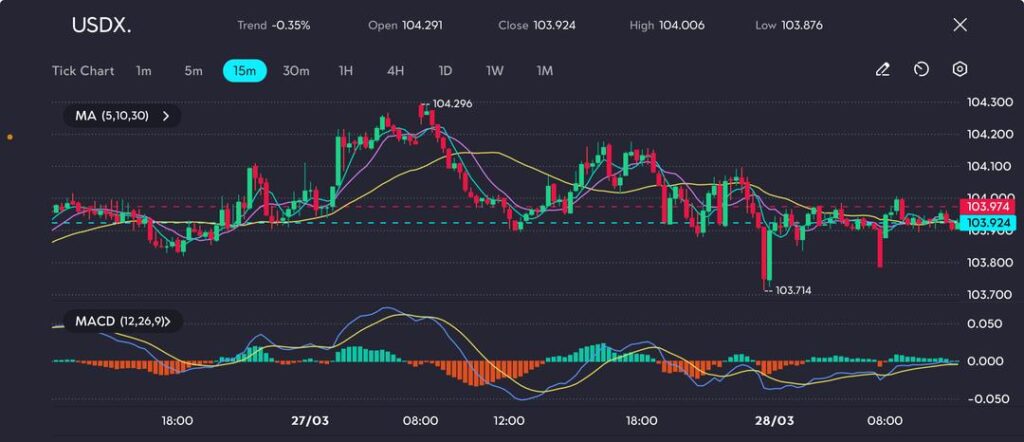Click the orange dot at left edge
This screenshot has width=1024, height=442.
[x=10, y=136]
